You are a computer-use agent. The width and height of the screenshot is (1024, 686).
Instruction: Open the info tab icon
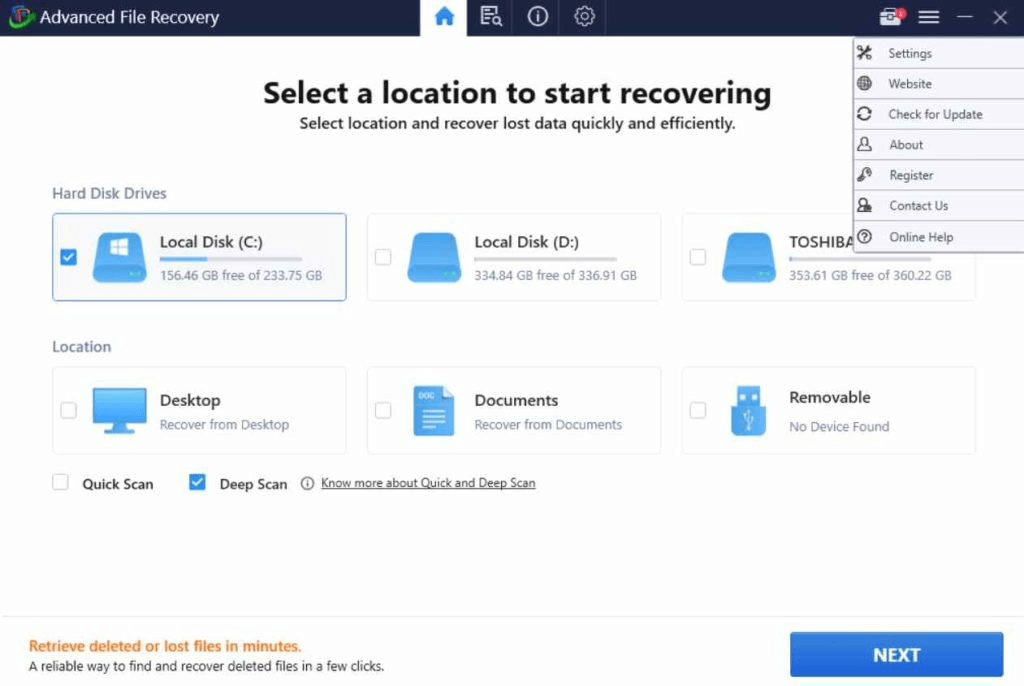pos(537,16)
